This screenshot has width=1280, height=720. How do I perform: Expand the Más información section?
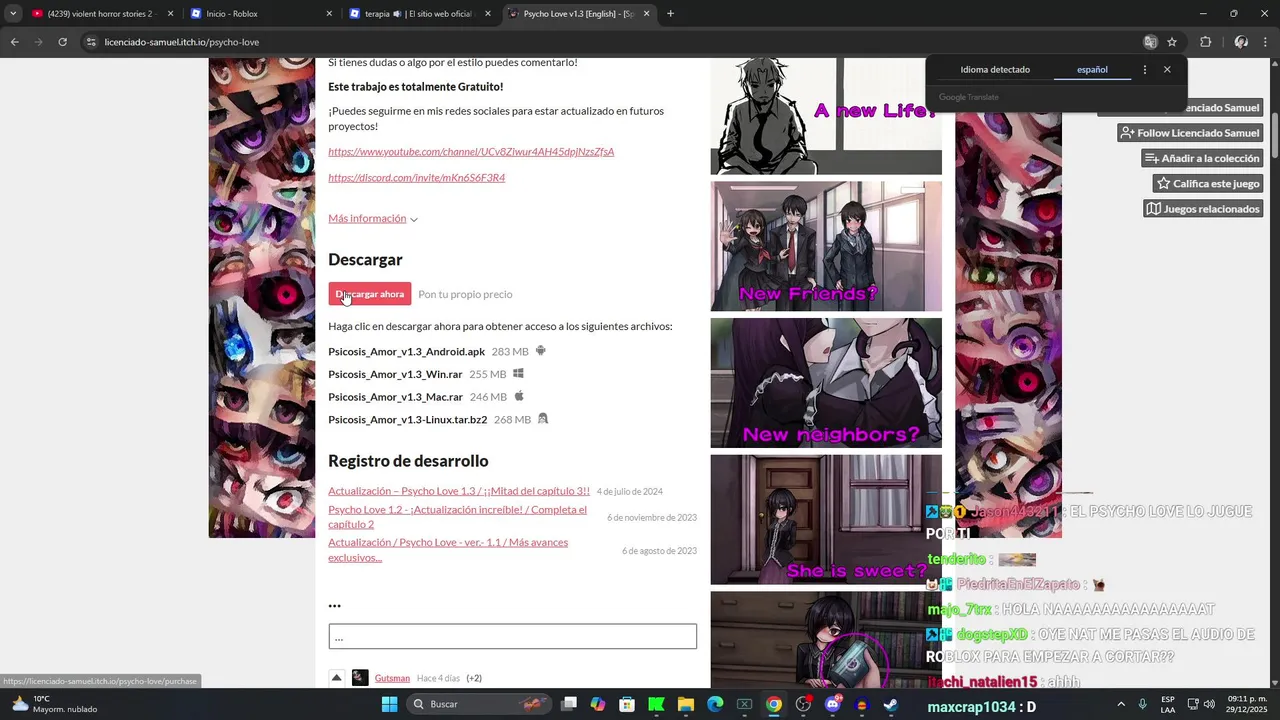373,218
